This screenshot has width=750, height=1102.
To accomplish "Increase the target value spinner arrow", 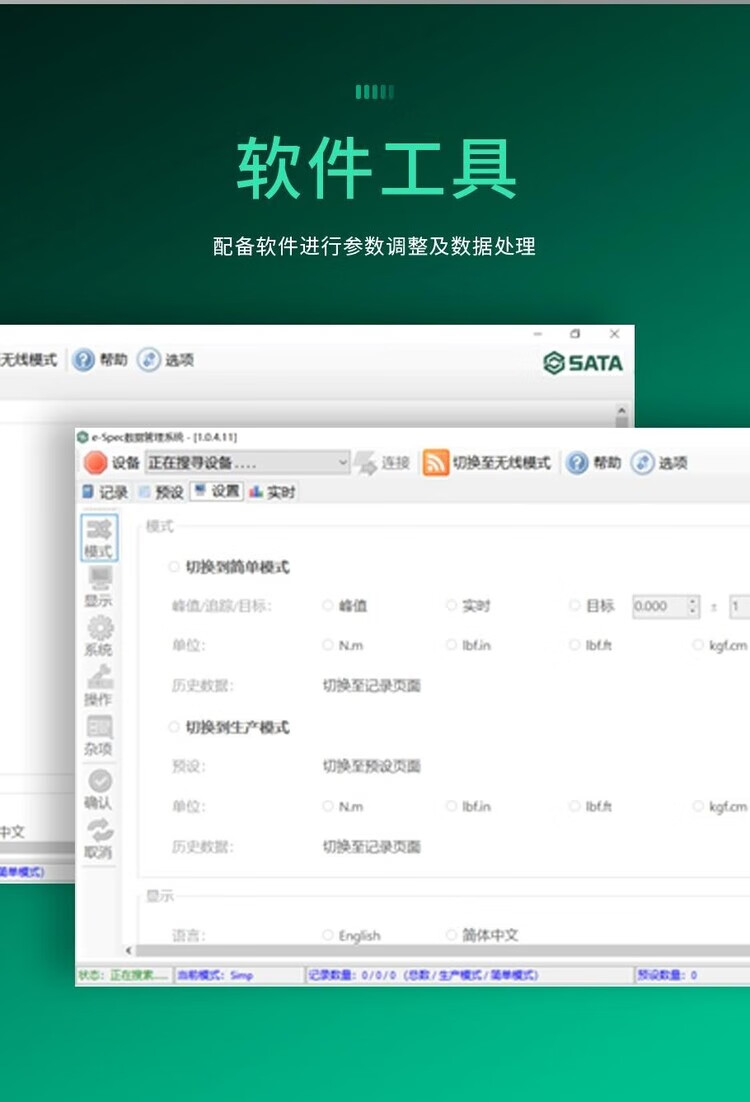I will (693, 602).
